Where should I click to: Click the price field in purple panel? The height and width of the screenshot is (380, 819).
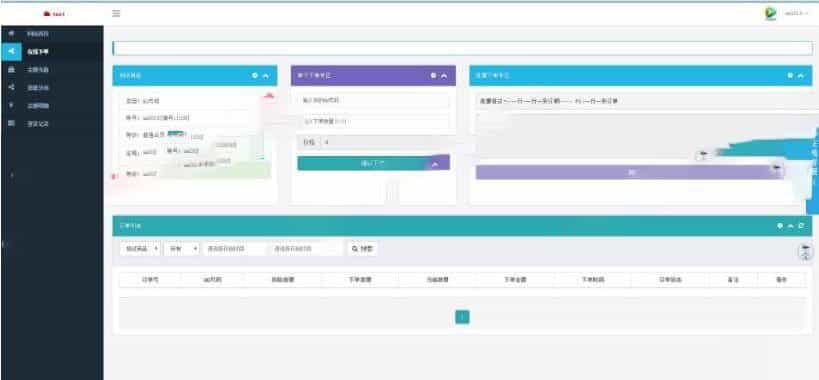point(373,142)
